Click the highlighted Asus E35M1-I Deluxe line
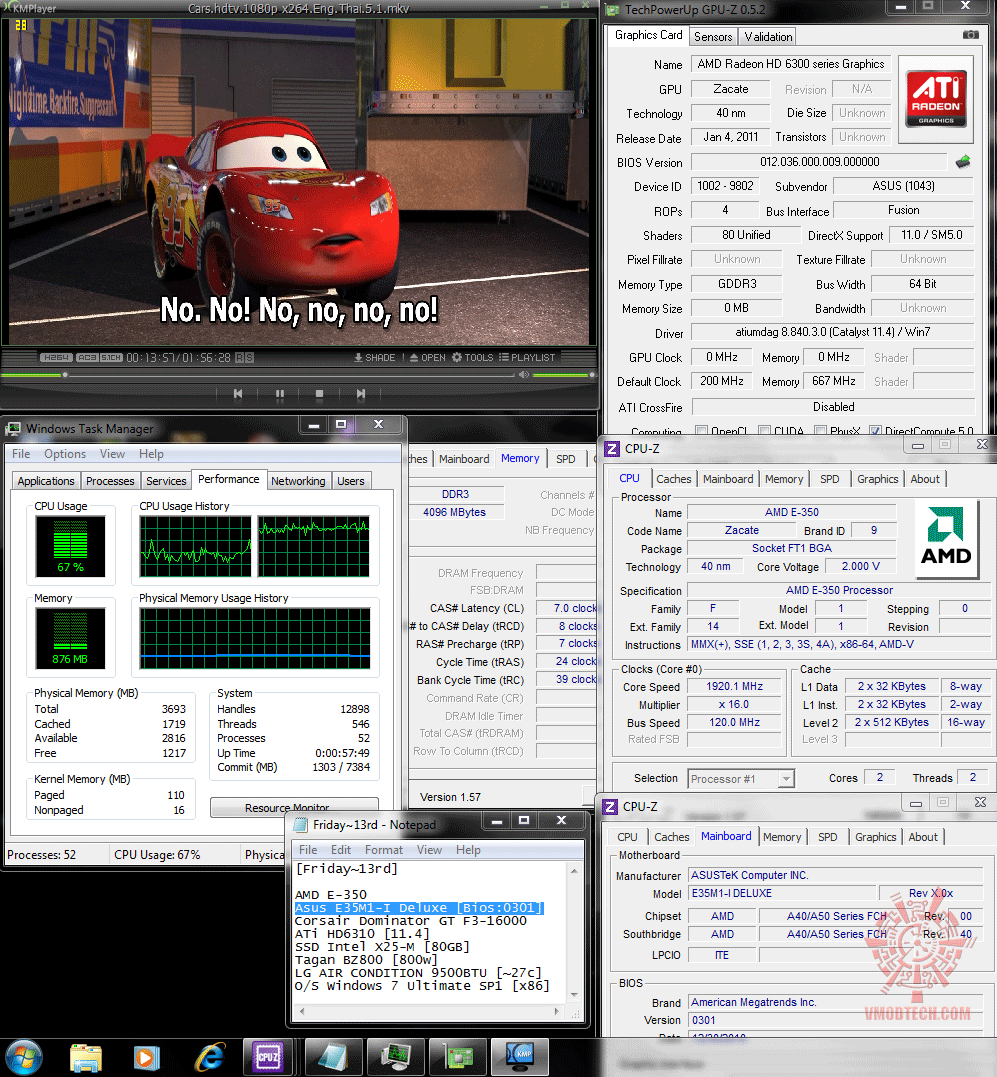This screenshot has height=1077, width=997. tap(419, 908)
